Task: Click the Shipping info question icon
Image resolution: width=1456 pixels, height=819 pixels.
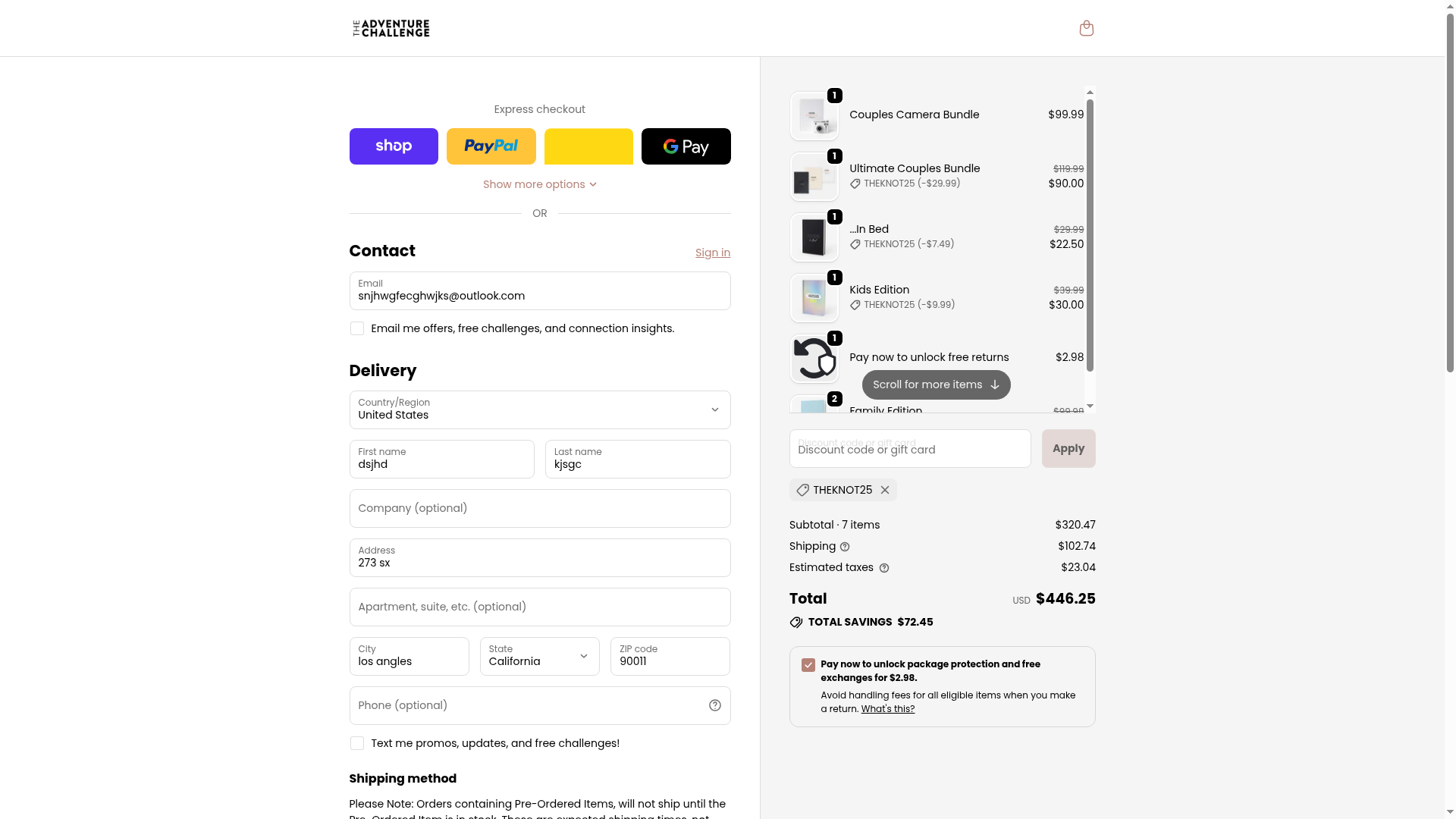Action: pyautogui.click(x=845, y=547)
